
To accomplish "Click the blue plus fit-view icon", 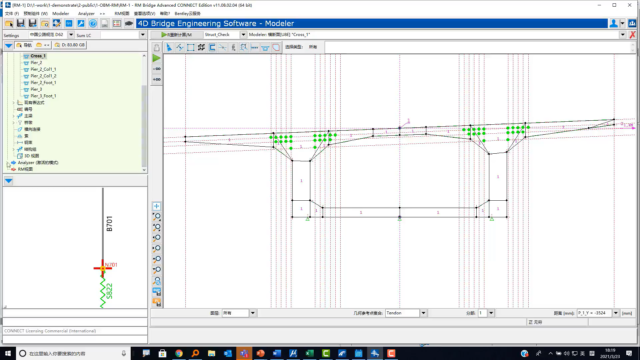I will click(157, 206).
